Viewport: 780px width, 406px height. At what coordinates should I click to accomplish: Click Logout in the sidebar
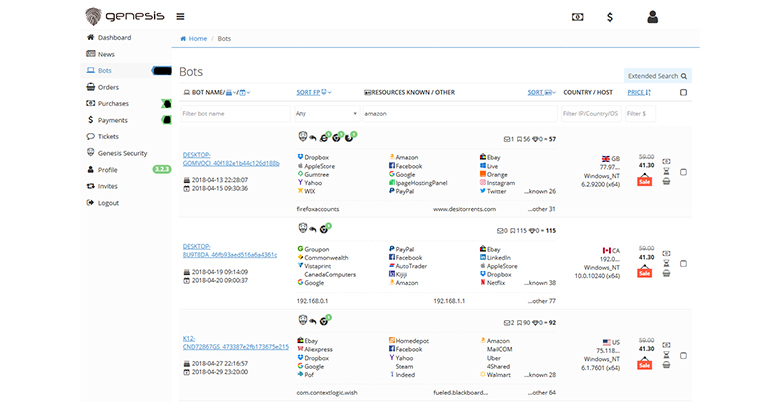click(108, 203)
